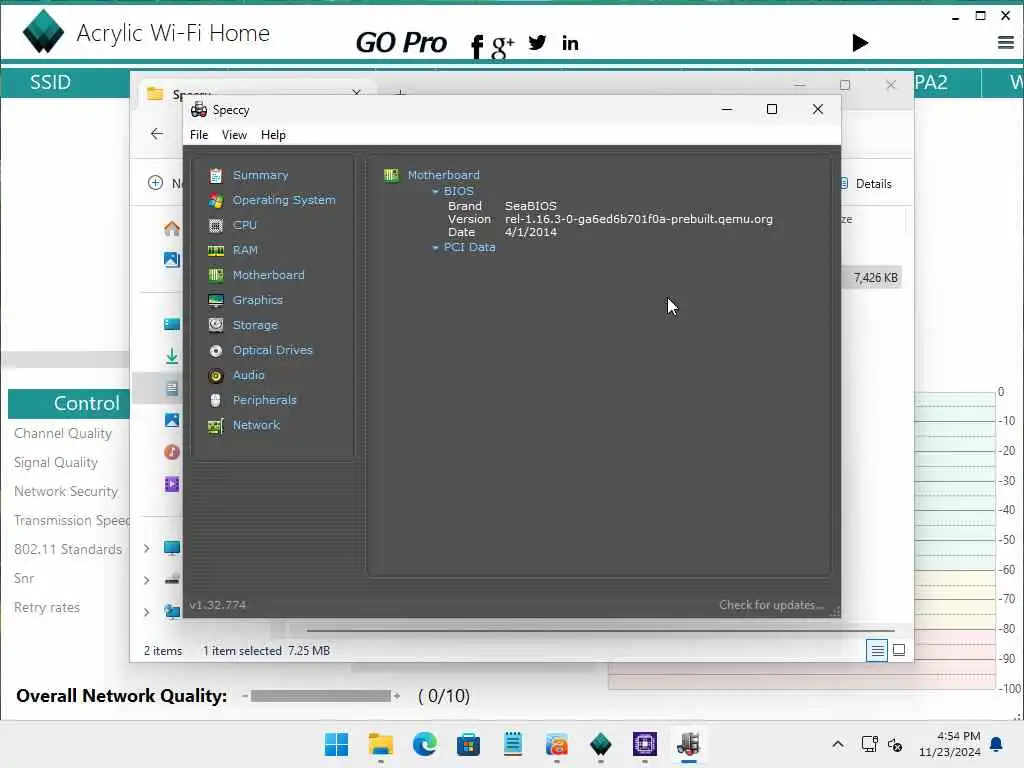Screen dimensions: 1024x768
Task: Expand the Network node in File Explorer
Action: pos(147,612)
